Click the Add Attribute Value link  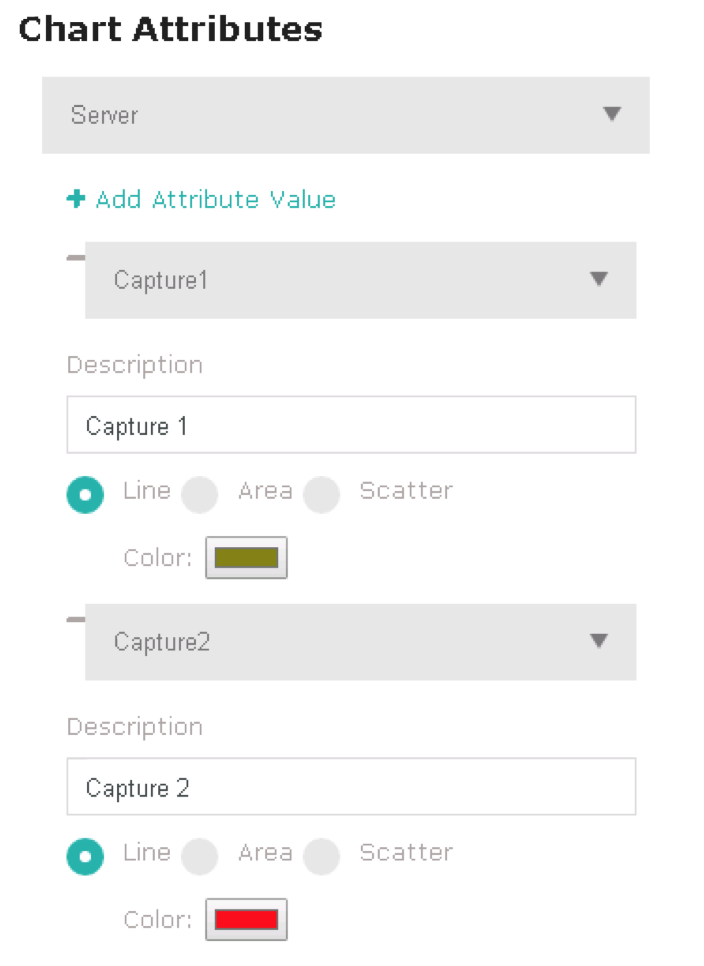click(215, 200)
